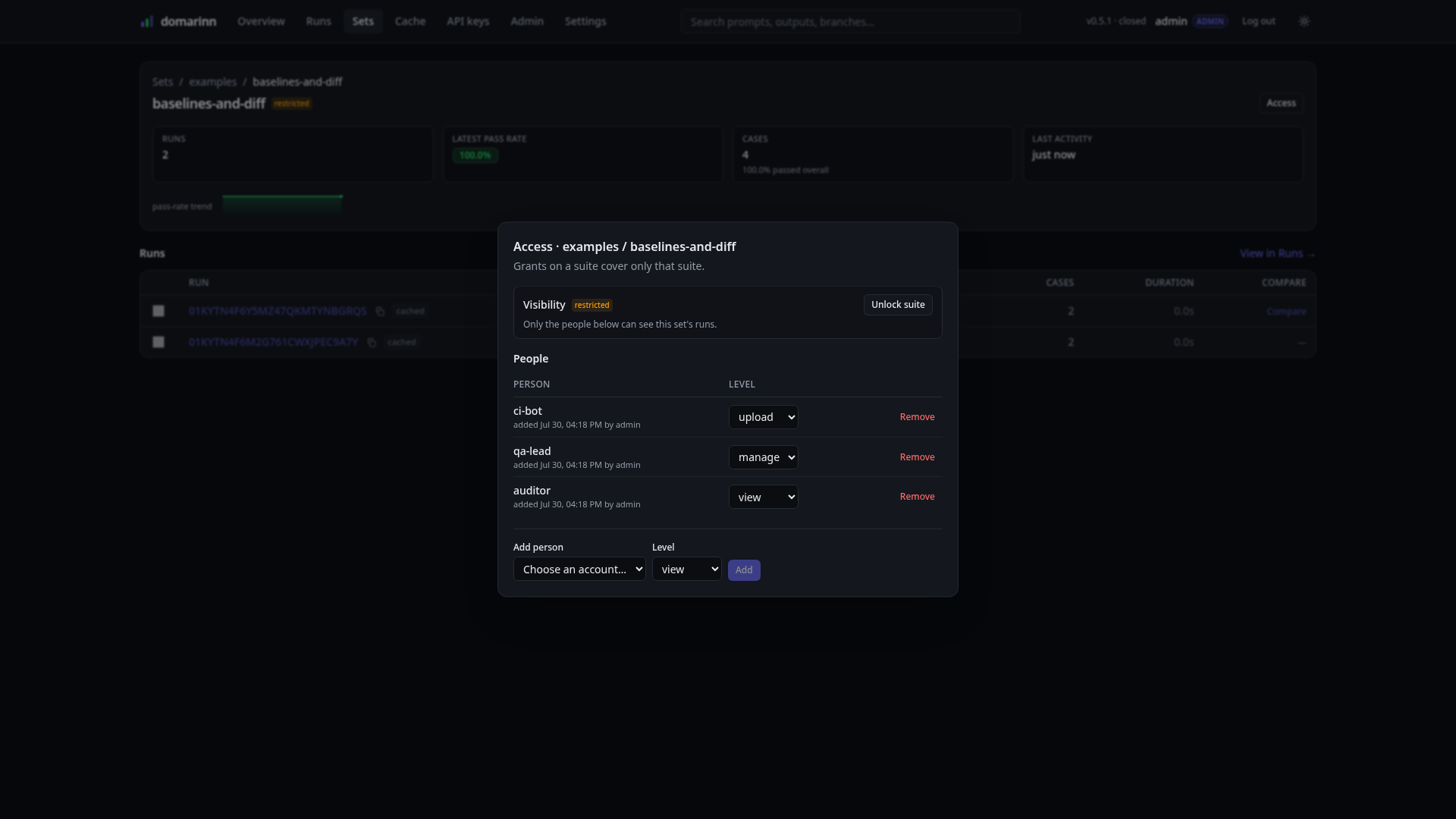1456x819 pixels.
Task: Copy run ID ending NBGRQS icon
Action: point(381,312)
